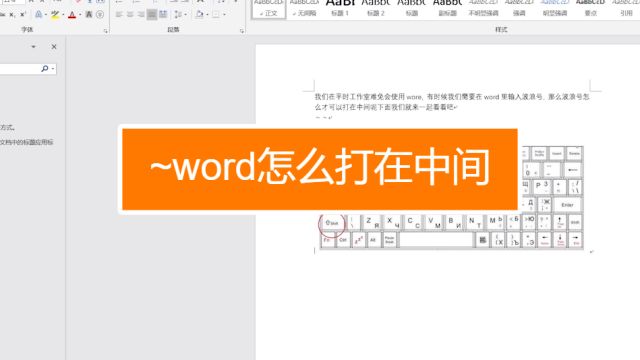Open the paragraph shading color dropdown arrow

point(207,15)
